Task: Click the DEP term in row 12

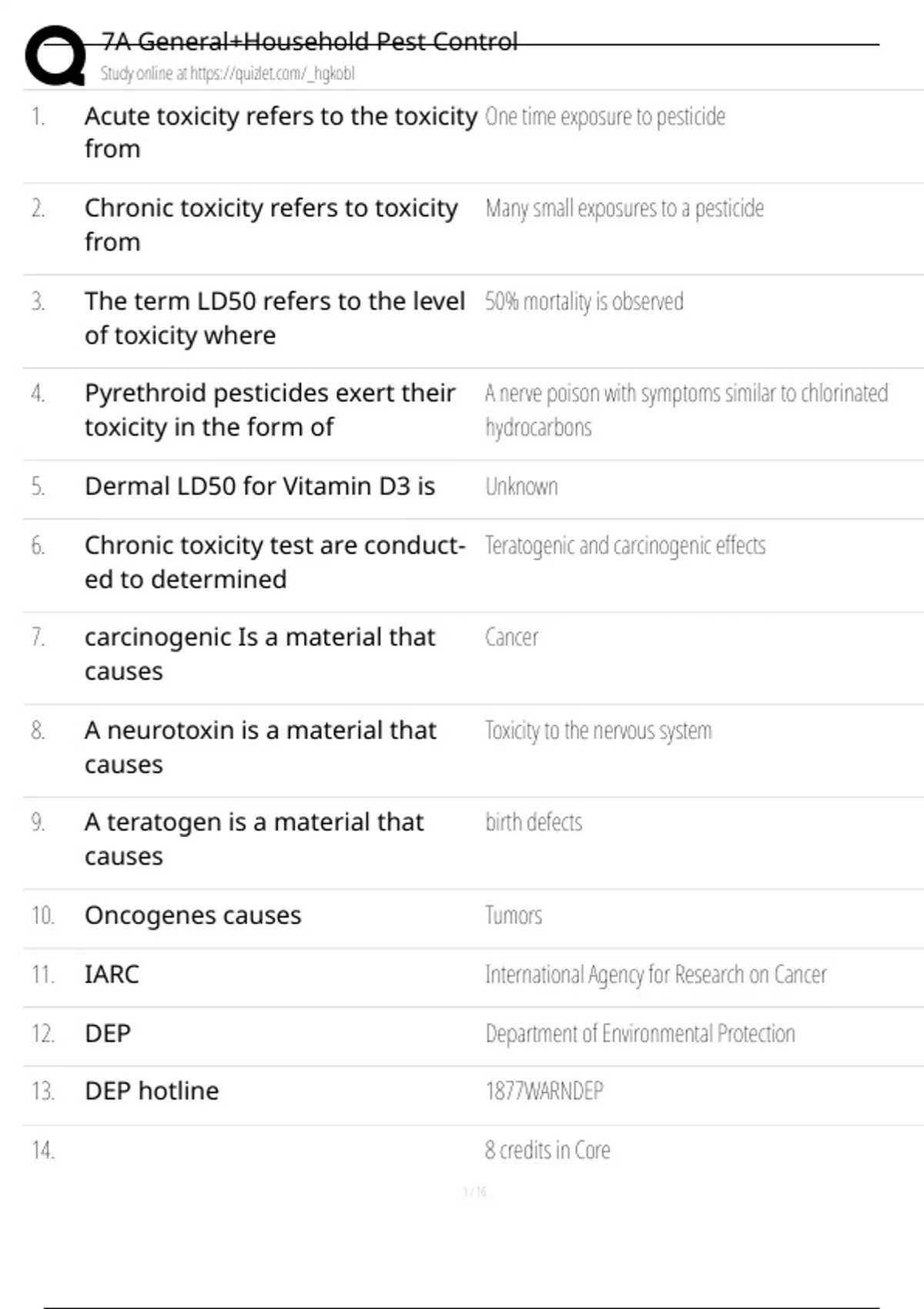Action: click(108, 1033)
